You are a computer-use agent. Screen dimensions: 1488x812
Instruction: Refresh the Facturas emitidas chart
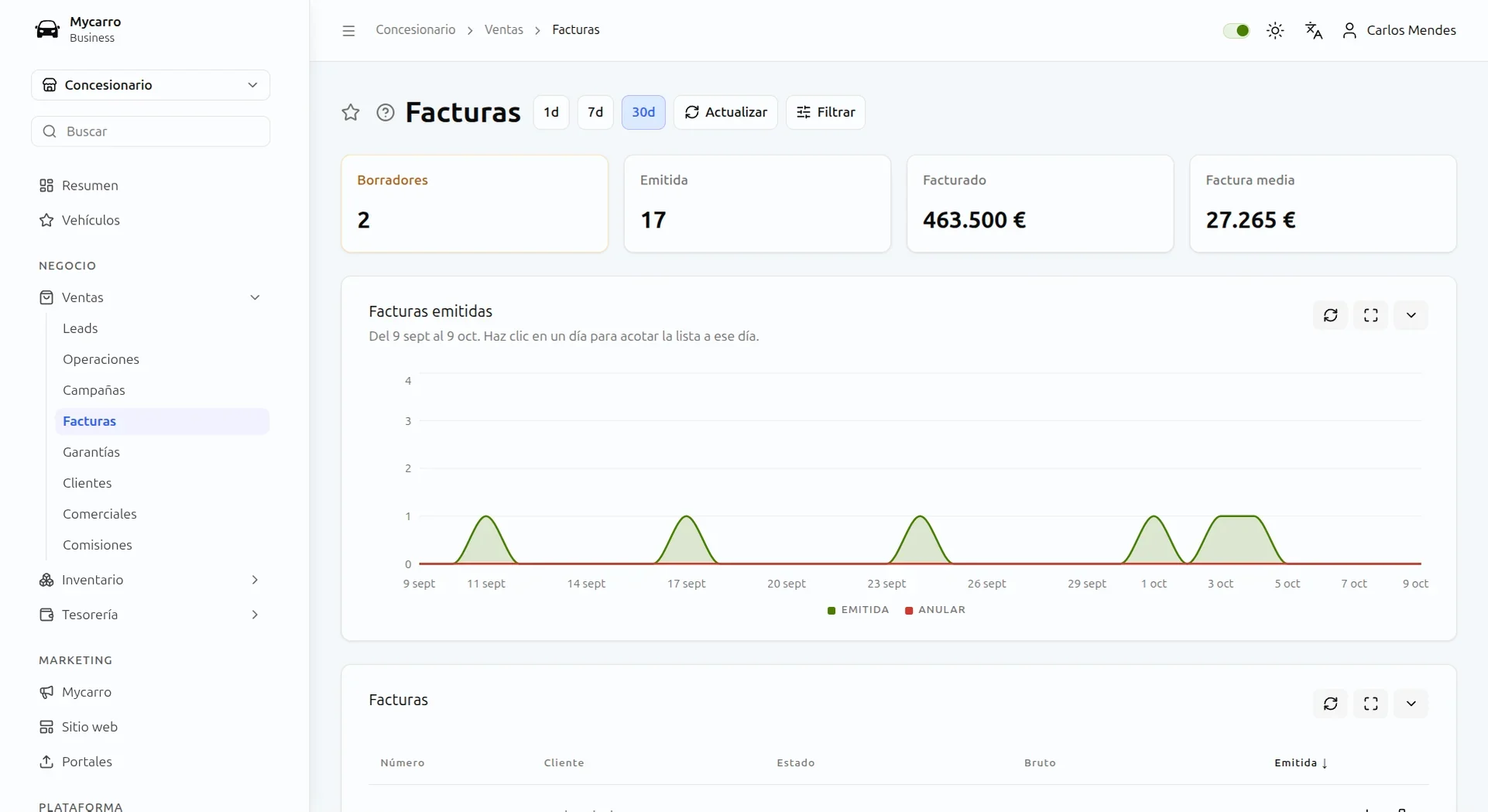1331,315
